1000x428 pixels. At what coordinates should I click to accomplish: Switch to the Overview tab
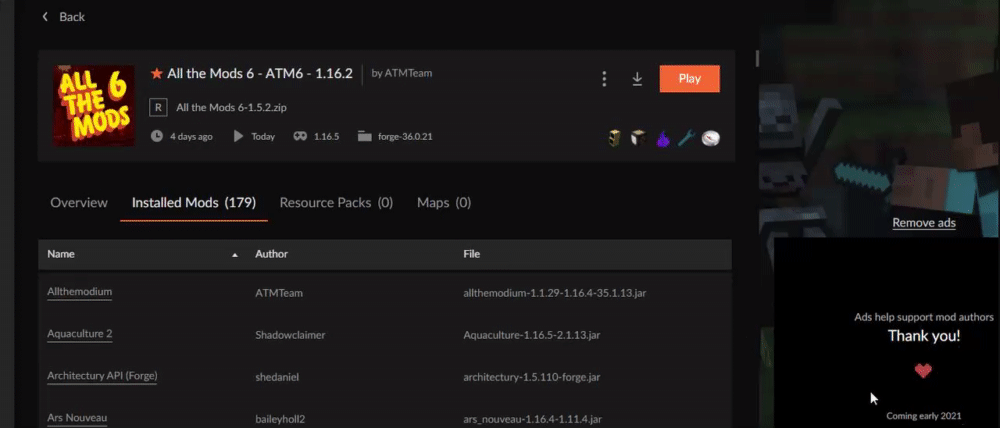(x=79, y=203)
